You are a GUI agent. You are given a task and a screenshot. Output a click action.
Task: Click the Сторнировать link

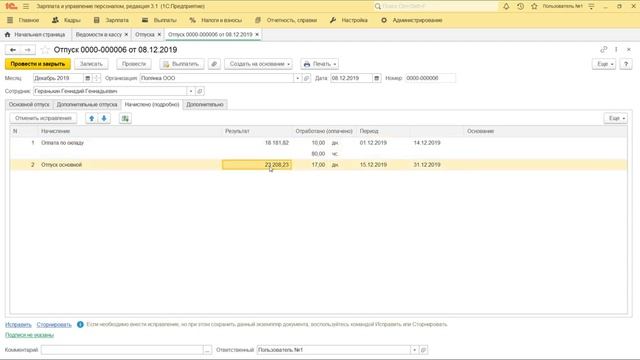(x=54, y=324)
